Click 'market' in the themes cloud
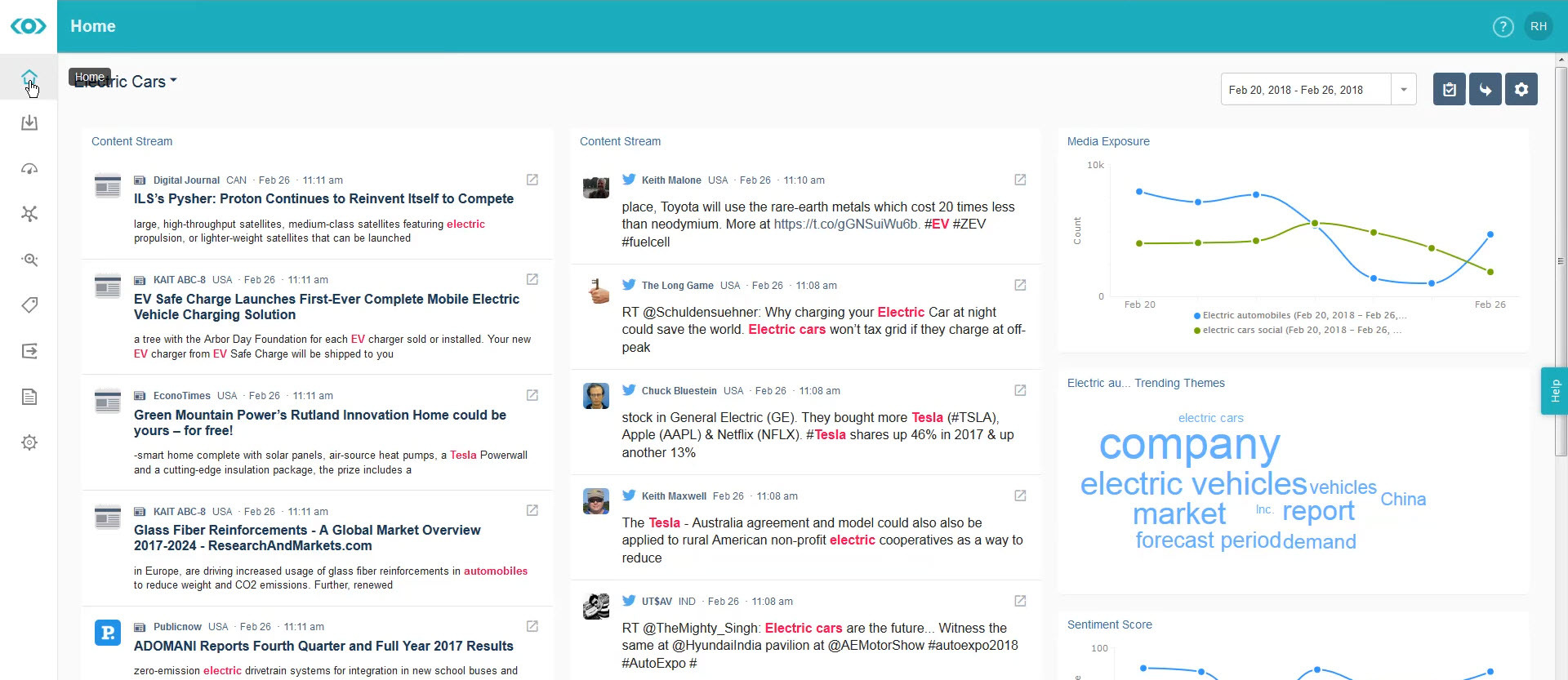Image resolution: width=1568 pixels, height=680 pixels. (1179, 513)
